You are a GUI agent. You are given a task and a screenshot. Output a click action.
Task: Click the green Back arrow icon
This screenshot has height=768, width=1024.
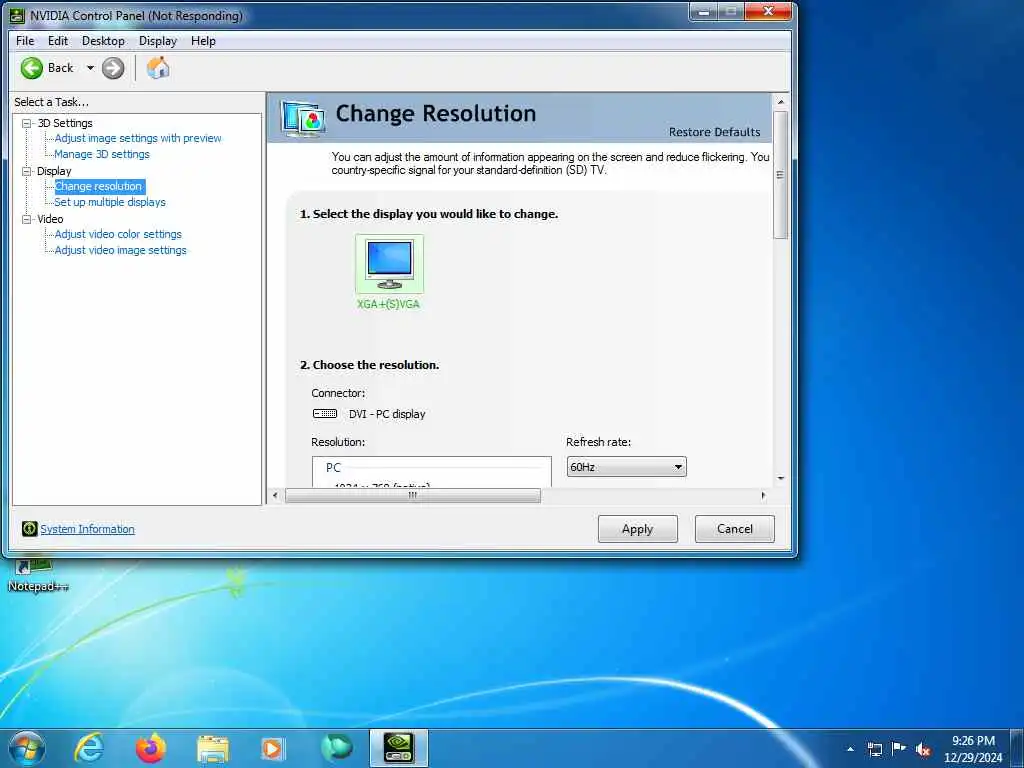[31, 68]
